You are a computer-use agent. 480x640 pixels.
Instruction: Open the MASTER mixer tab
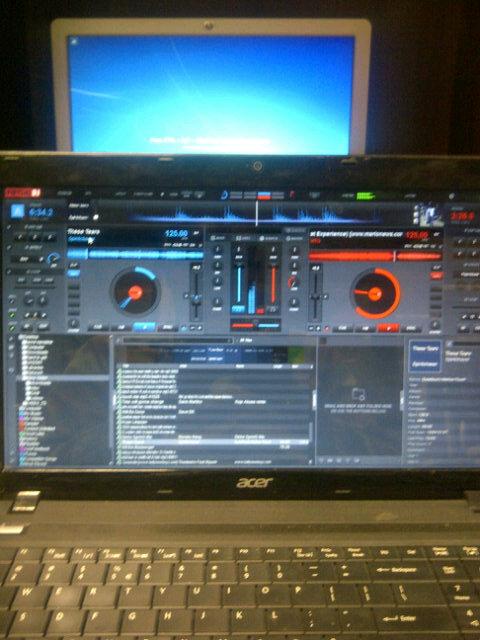click(294, 238)
